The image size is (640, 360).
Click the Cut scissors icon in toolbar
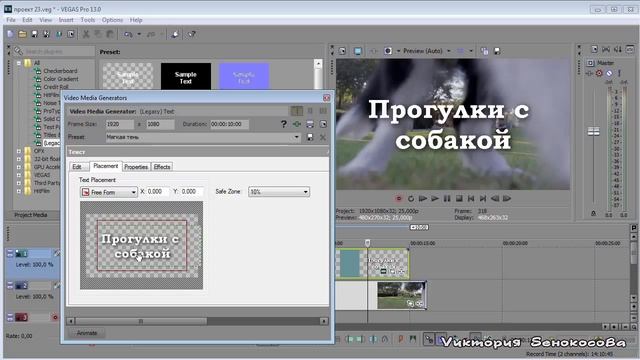pyautogui.click(x=86, y=34)
